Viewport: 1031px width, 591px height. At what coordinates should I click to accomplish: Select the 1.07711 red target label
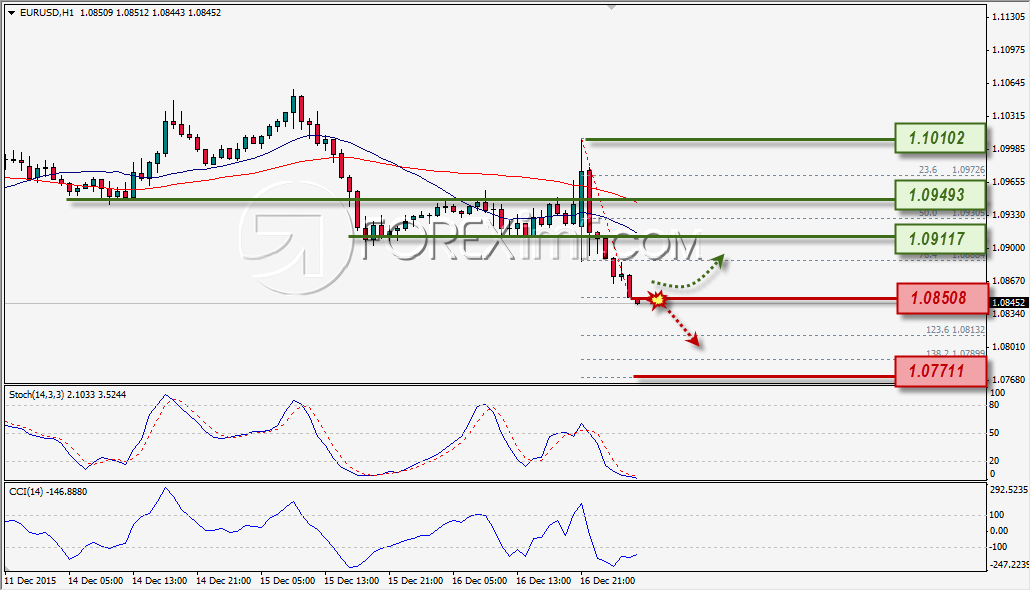tap(941, 371)
